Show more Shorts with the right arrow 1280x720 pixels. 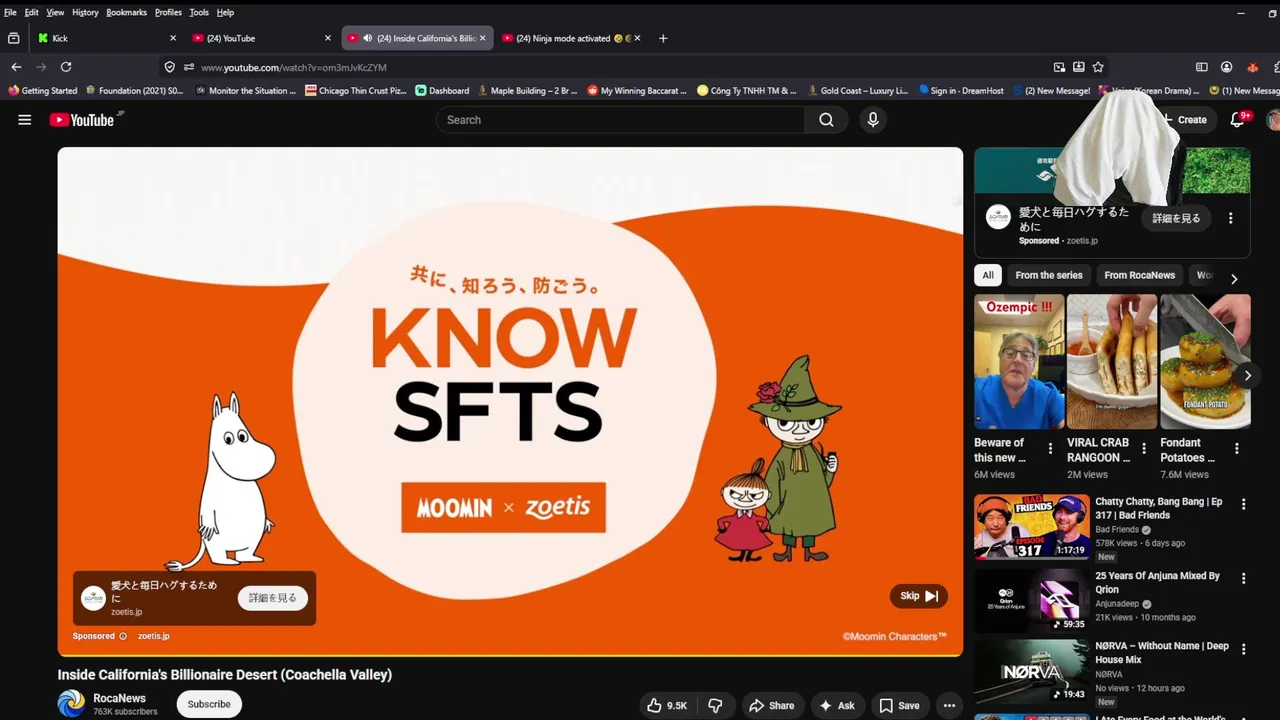point(1247,376)
